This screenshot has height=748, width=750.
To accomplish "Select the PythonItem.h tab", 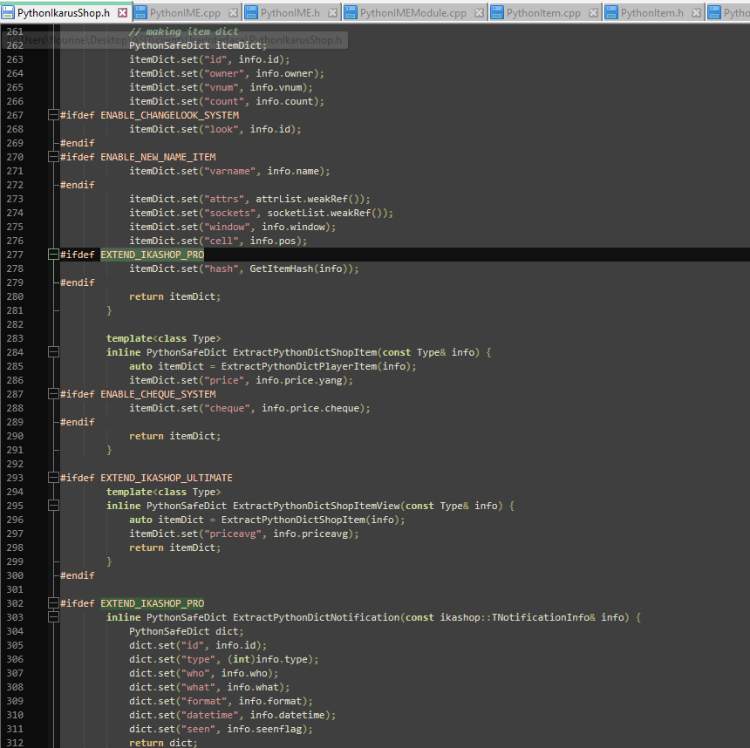I will pyautogui.click(x=652, y=13).
